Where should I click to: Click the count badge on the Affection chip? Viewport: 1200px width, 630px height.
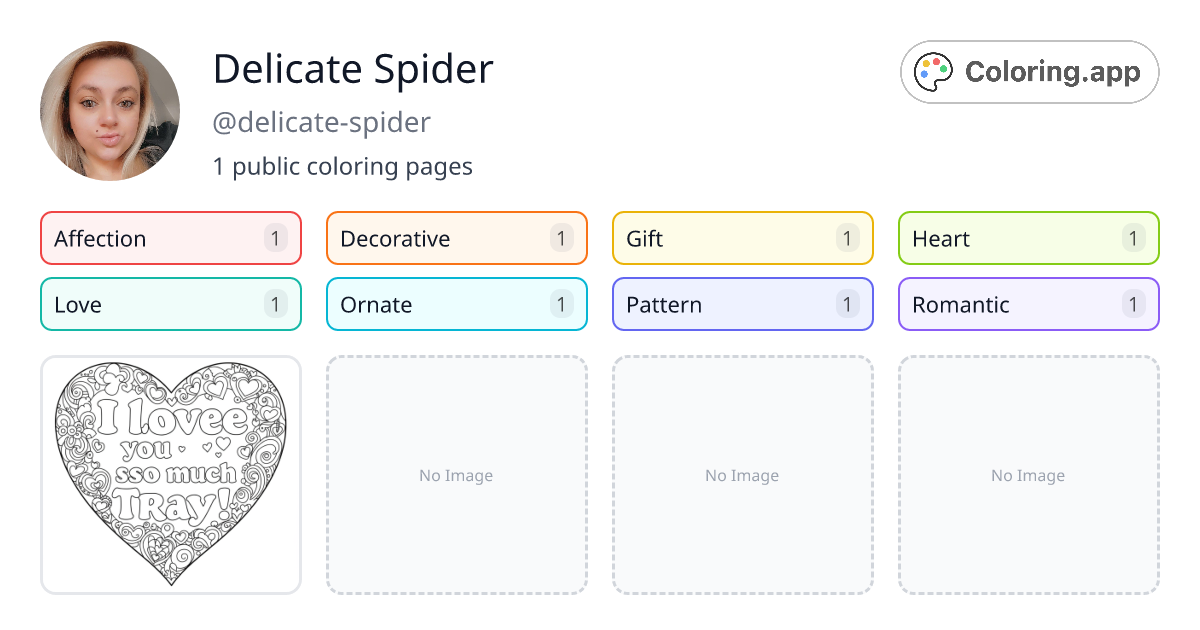[x=275, y=238]
